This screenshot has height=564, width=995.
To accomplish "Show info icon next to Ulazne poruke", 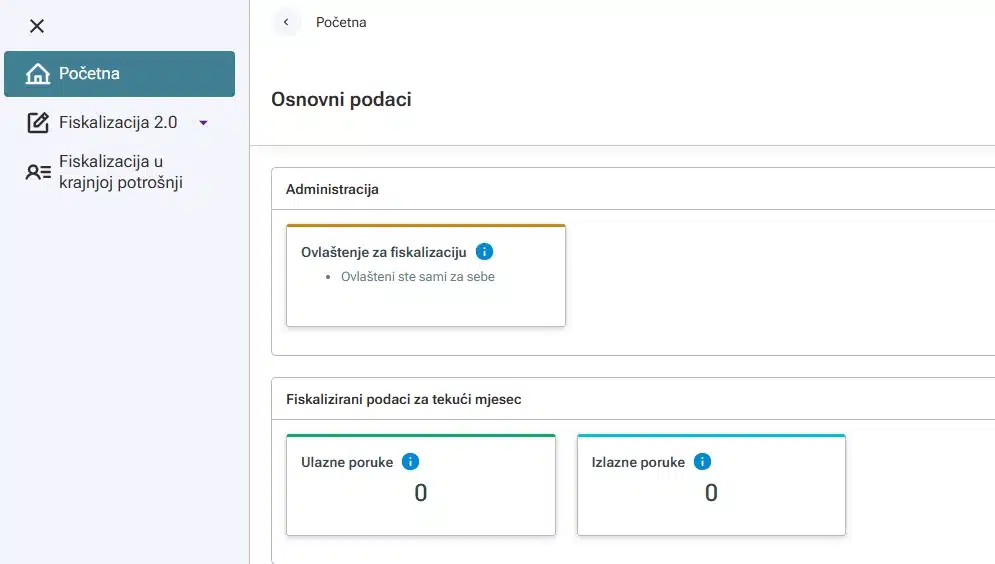I will click(x=410, y=462).
